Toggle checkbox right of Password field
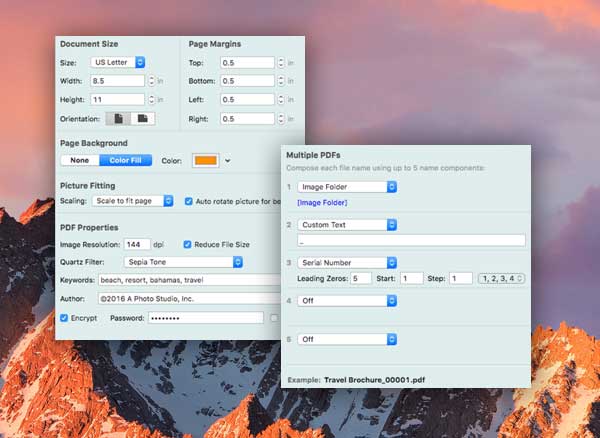The image size is (600, 438). tap(274, 318)
